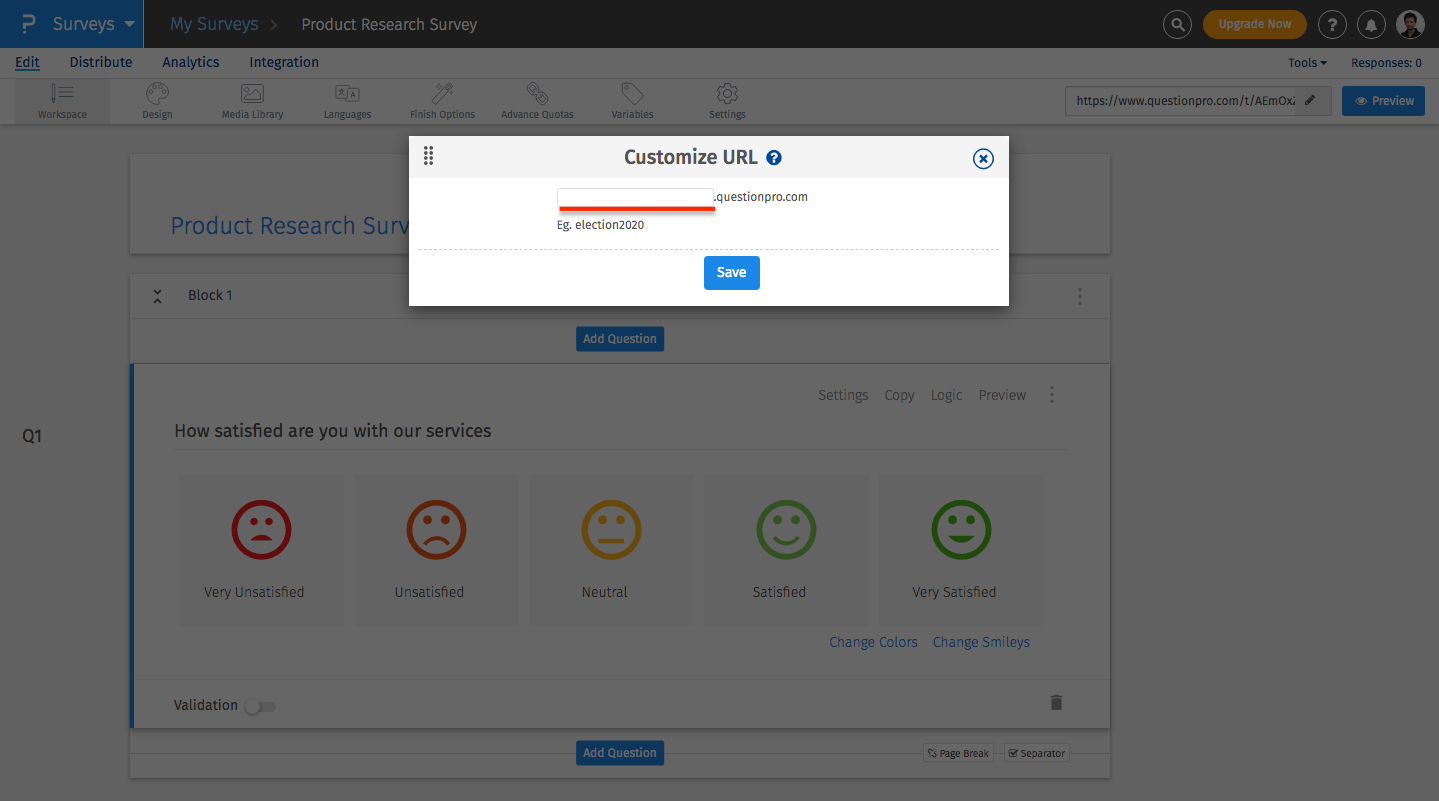Open the Media Library
1439x801 pixels.
click(251, 100)
